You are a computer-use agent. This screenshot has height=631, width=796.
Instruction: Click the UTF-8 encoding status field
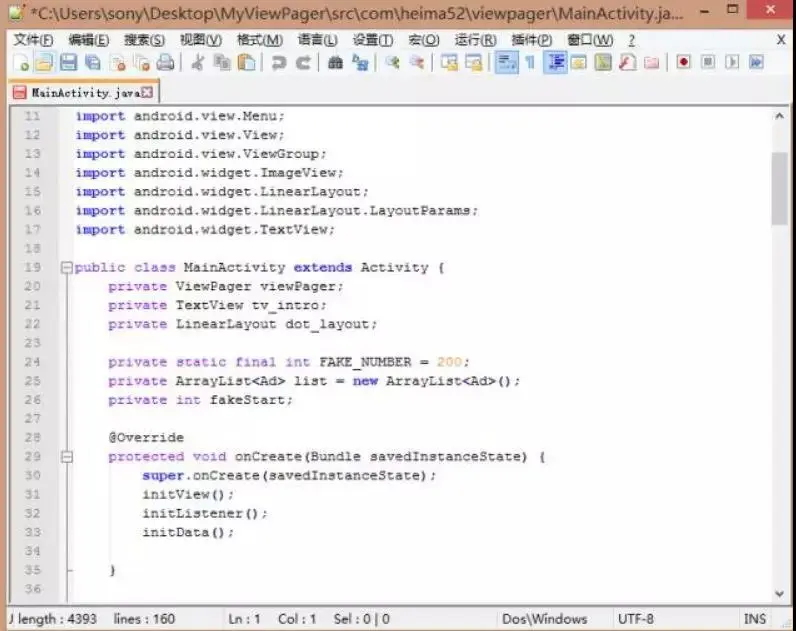pos(636,619)
